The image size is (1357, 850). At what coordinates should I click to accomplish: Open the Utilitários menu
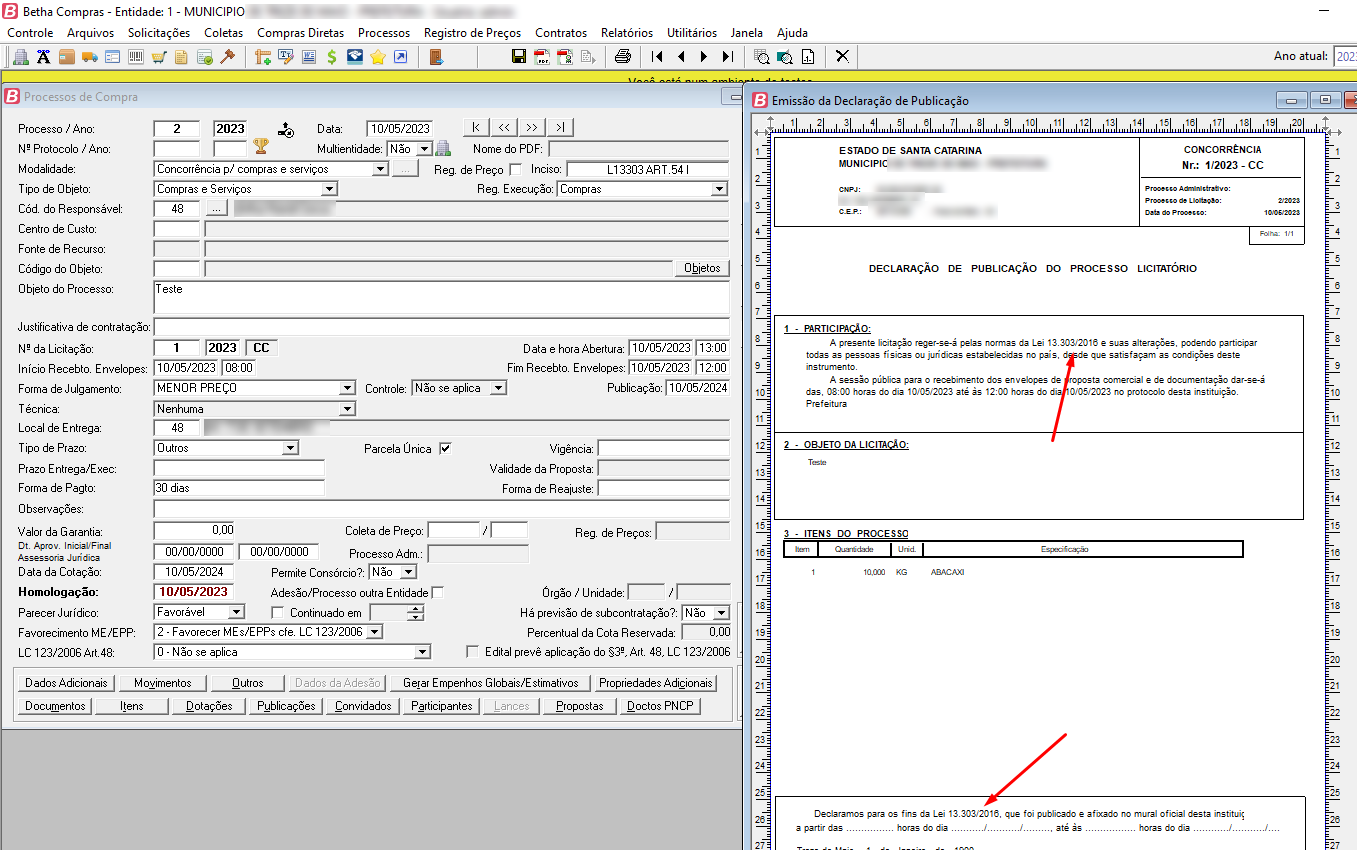pyautogui.click(x=692, y=33)
